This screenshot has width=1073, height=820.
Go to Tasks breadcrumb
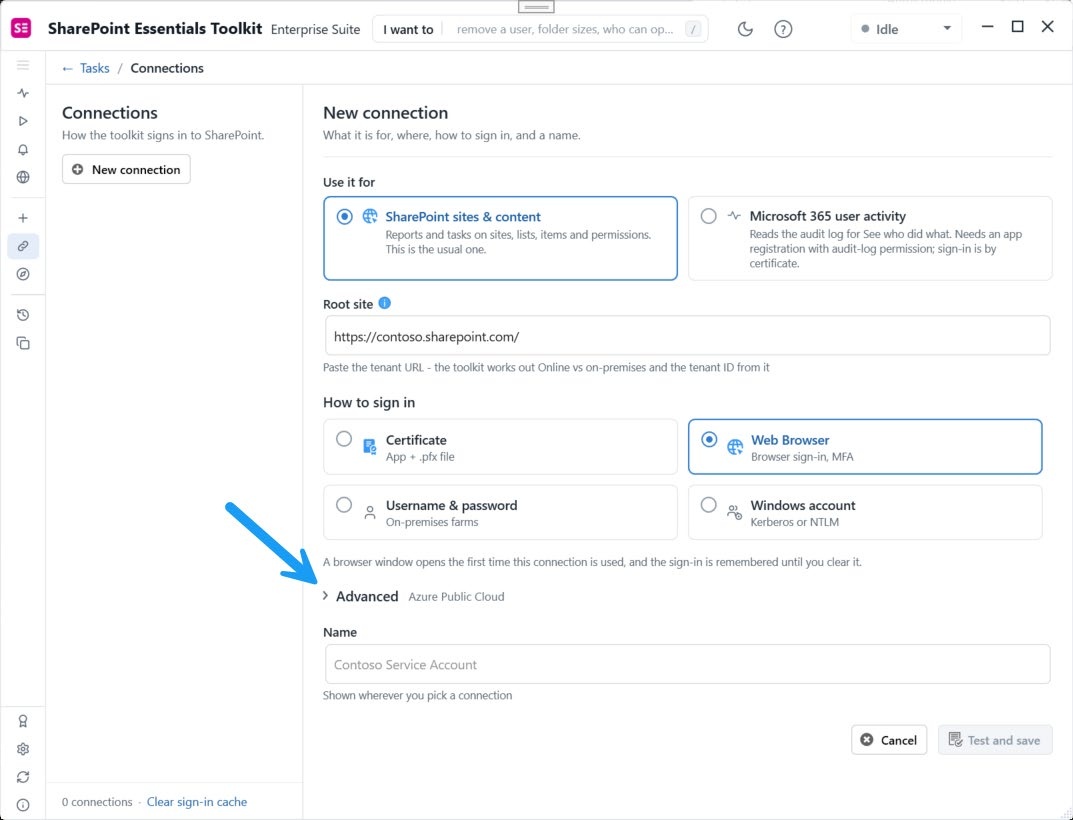pos(94,68)
